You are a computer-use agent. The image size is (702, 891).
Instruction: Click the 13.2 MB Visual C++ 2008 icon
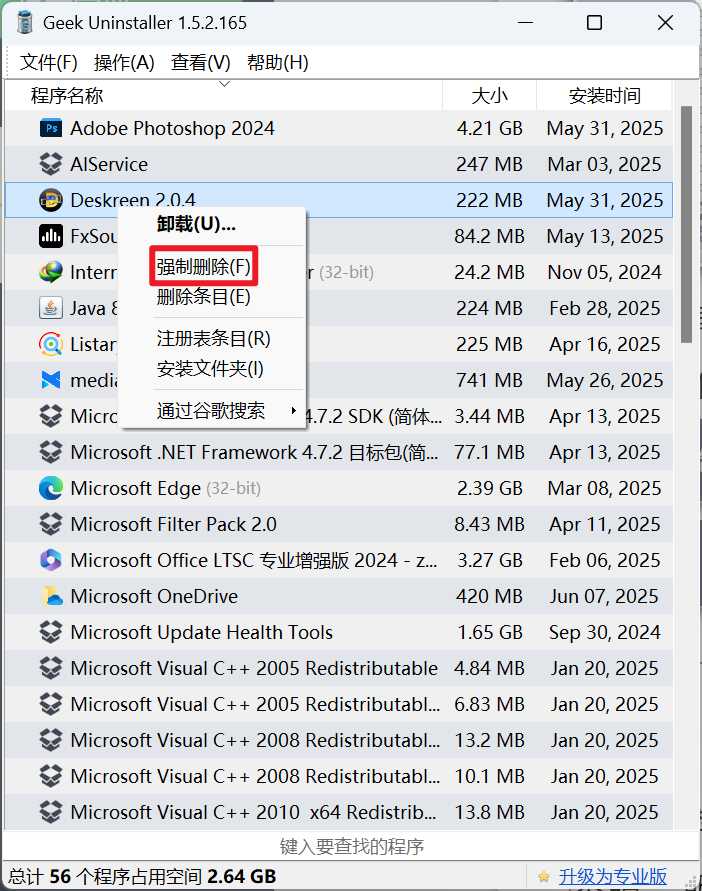[51, 740]
